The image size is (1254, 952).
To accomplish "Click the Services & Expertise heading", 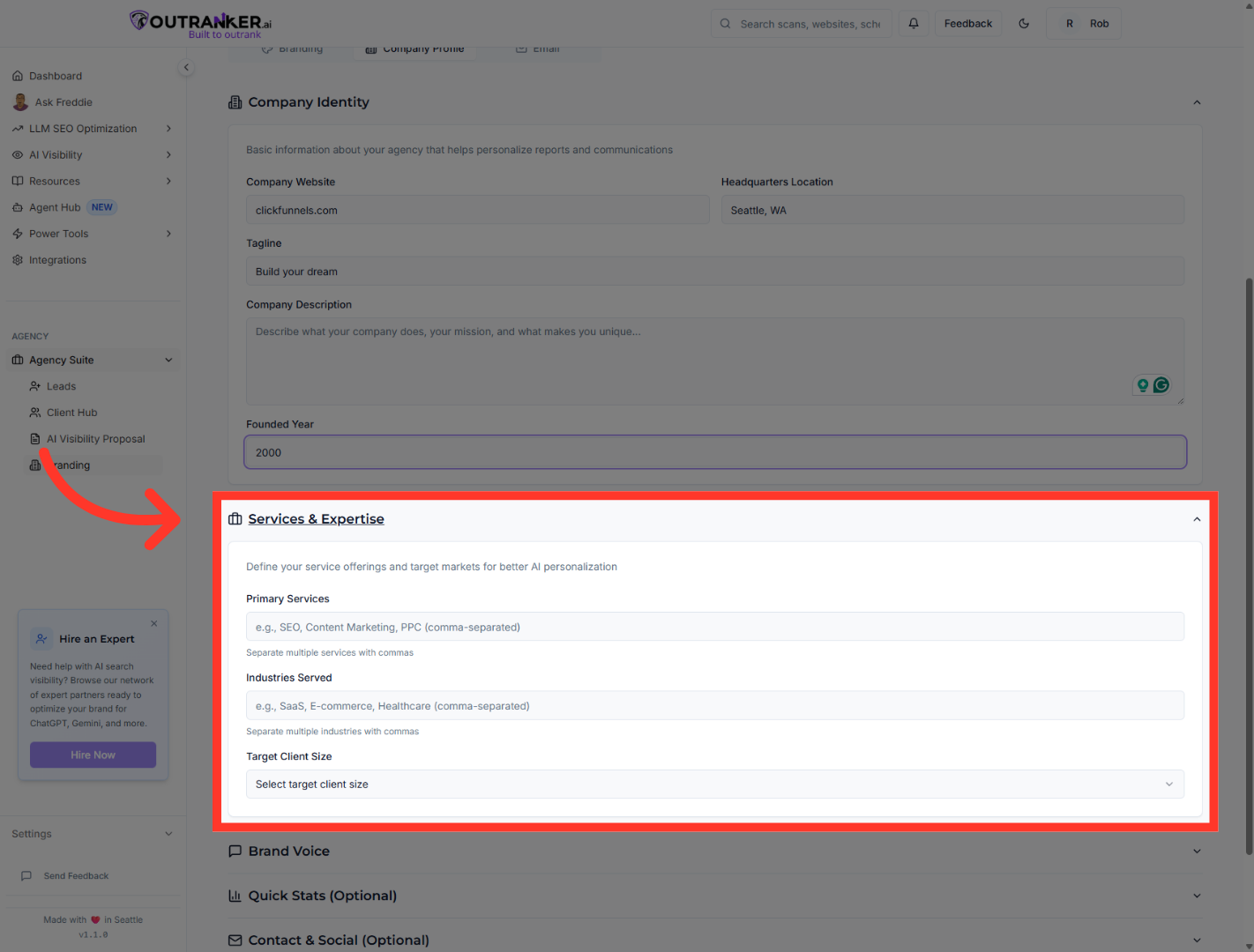I will [316, 519].
